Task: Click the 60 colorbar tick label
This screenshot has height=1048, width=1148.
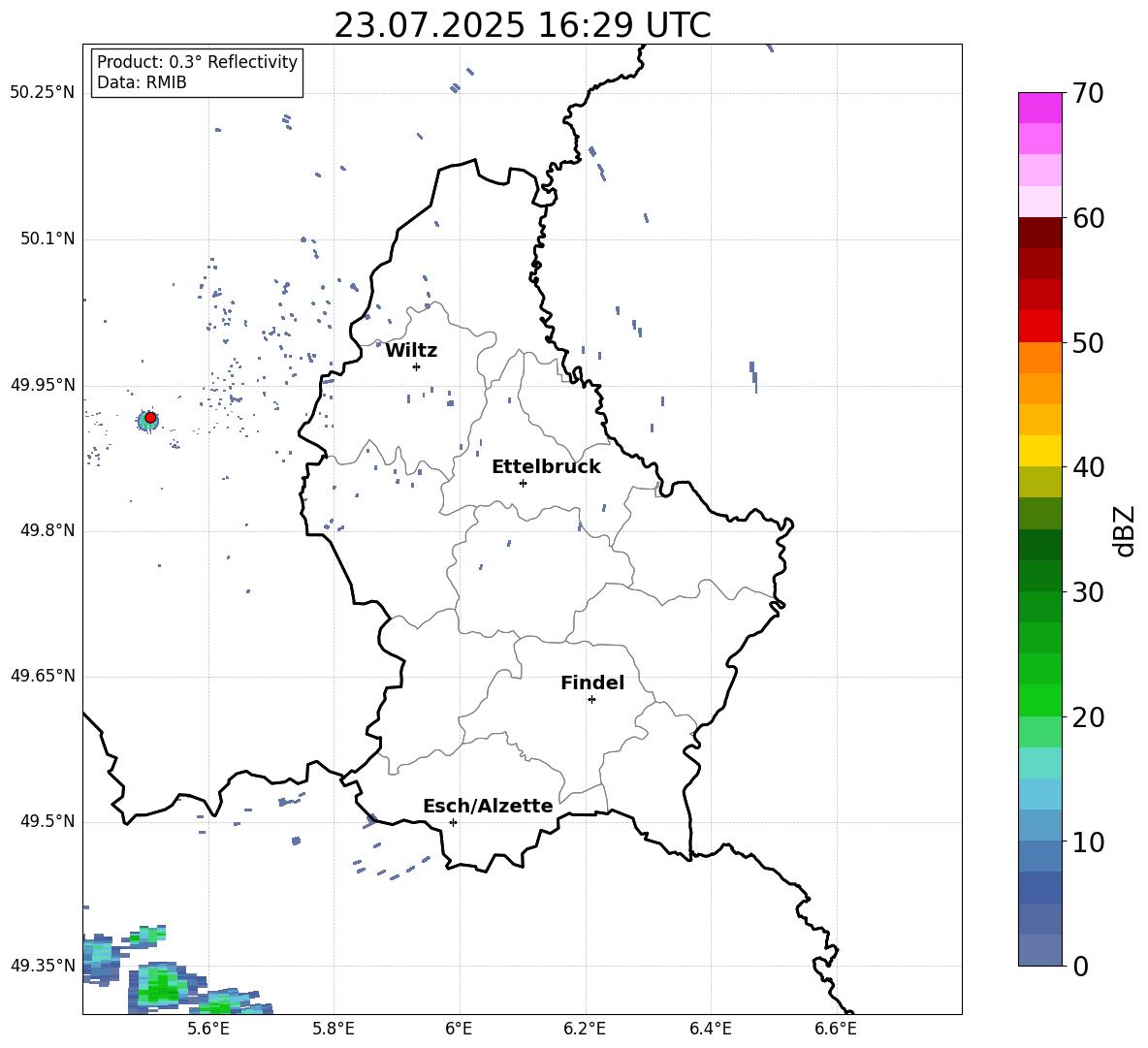Action: pos(1088,218)
